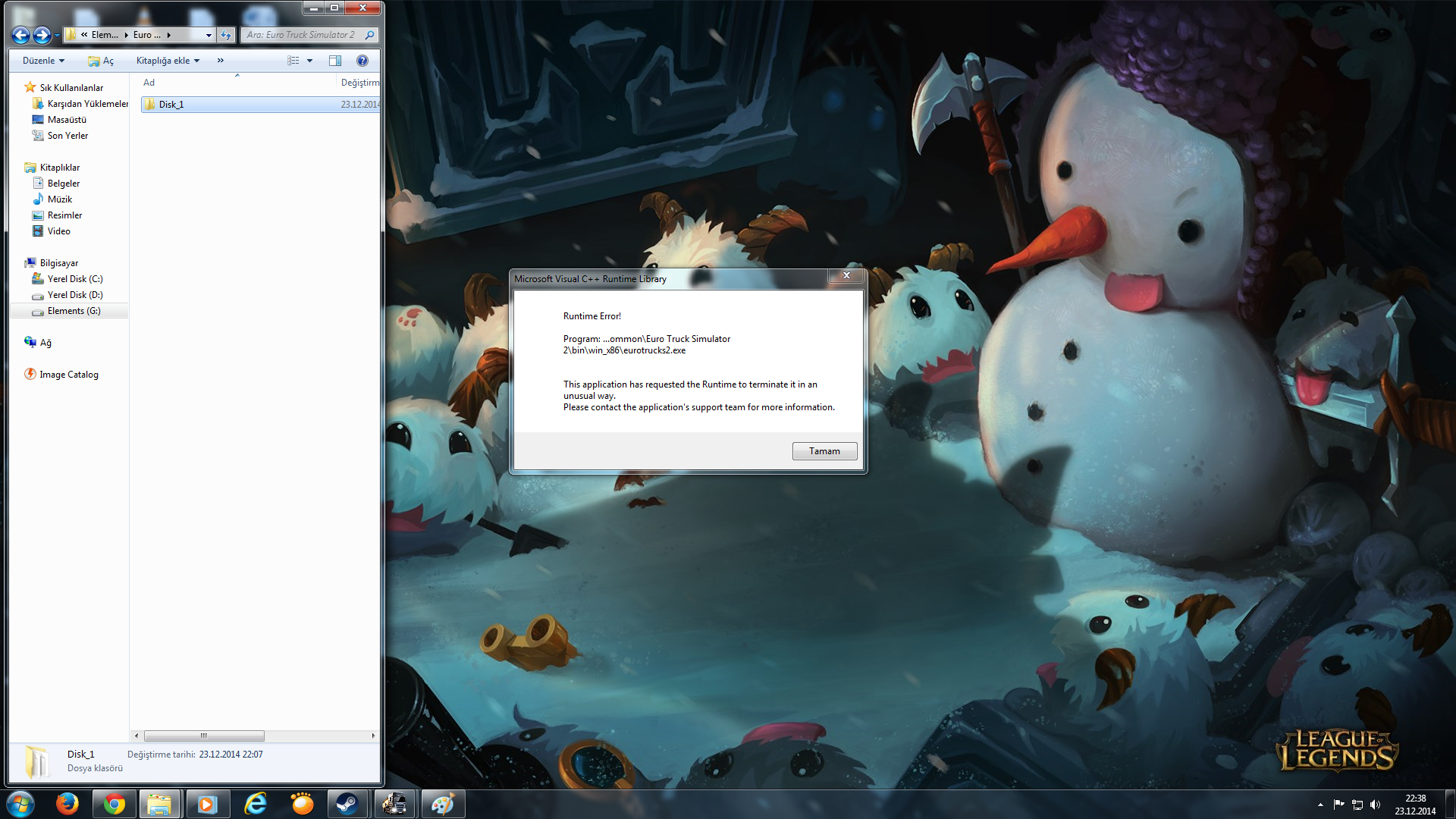Click the Aç toolbar button
The image size is (1456, 819).
pos(101,61)
